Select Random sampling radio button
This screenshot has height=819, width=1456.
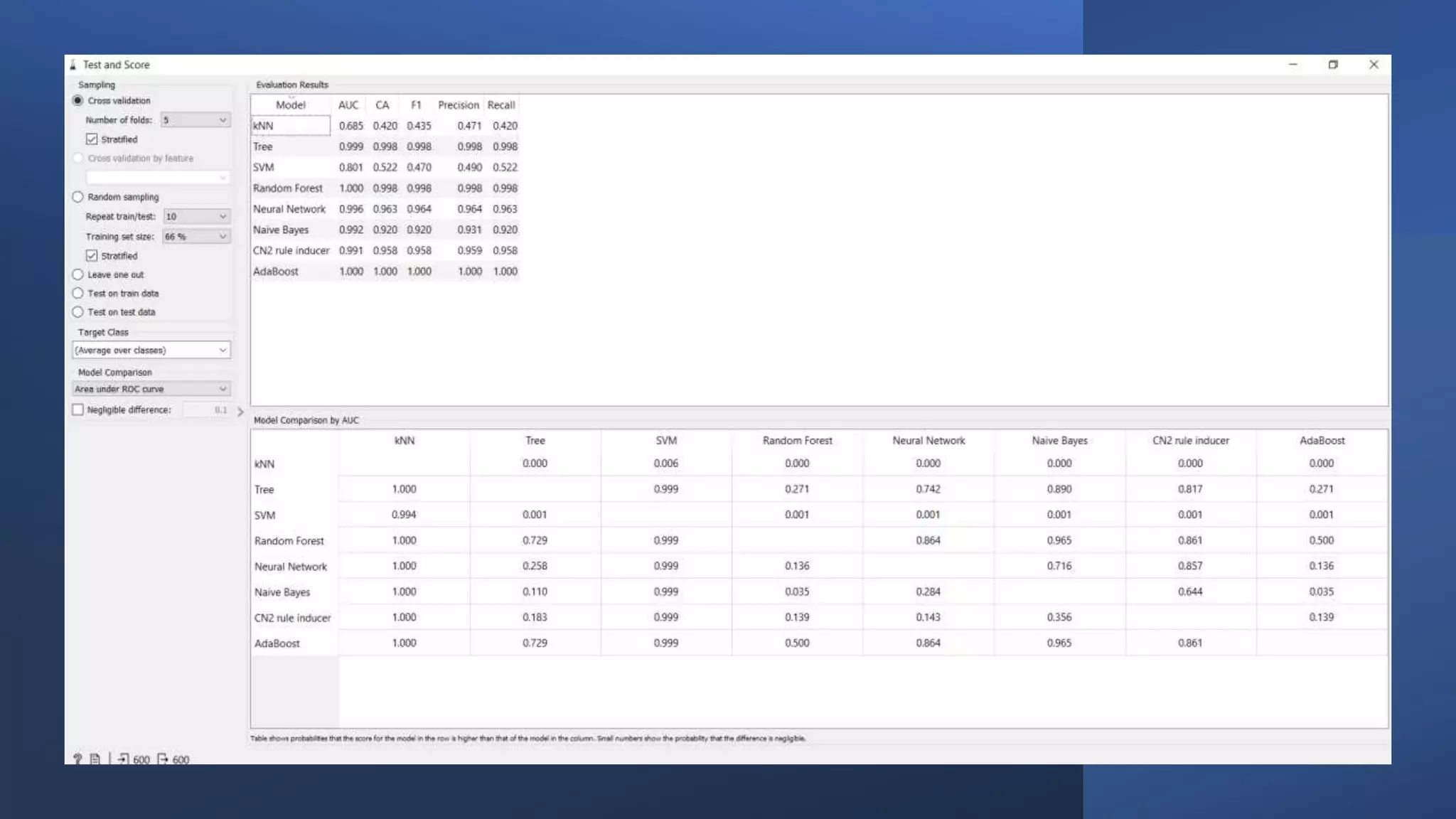pos(78,197)
